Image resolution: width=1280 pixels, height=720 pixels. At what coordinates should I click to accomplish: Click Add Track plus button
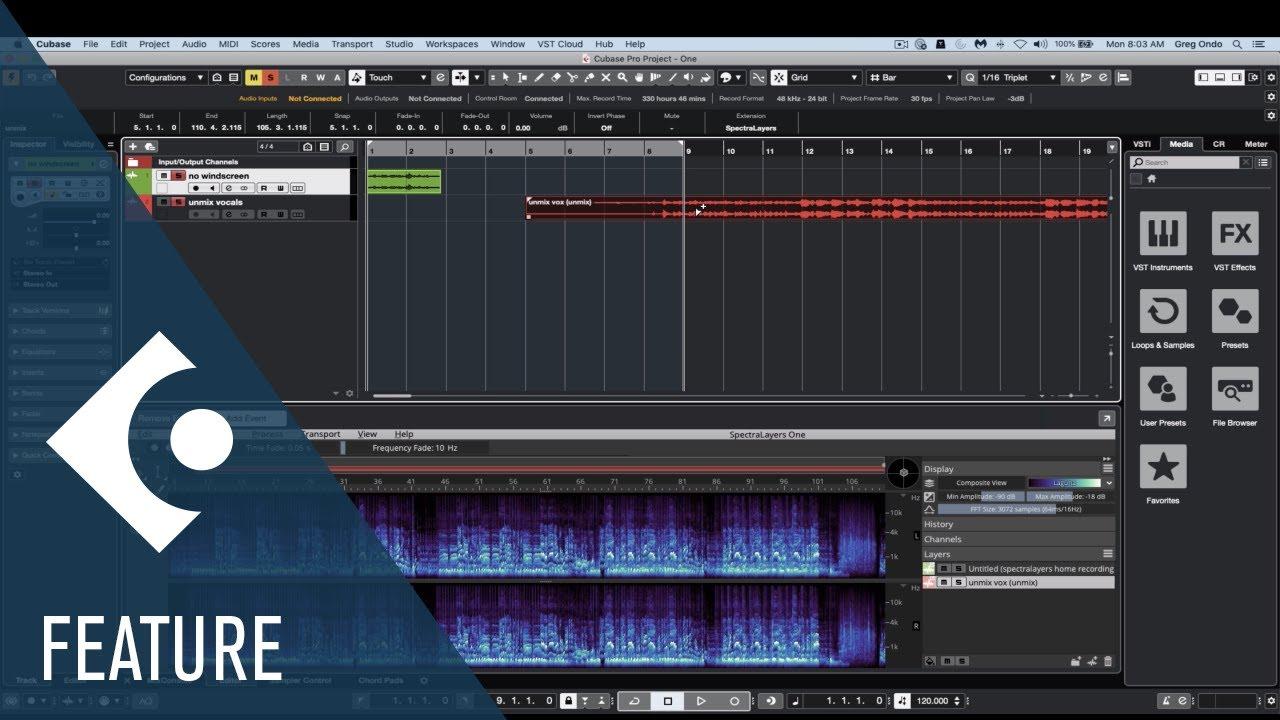point(133,147)
